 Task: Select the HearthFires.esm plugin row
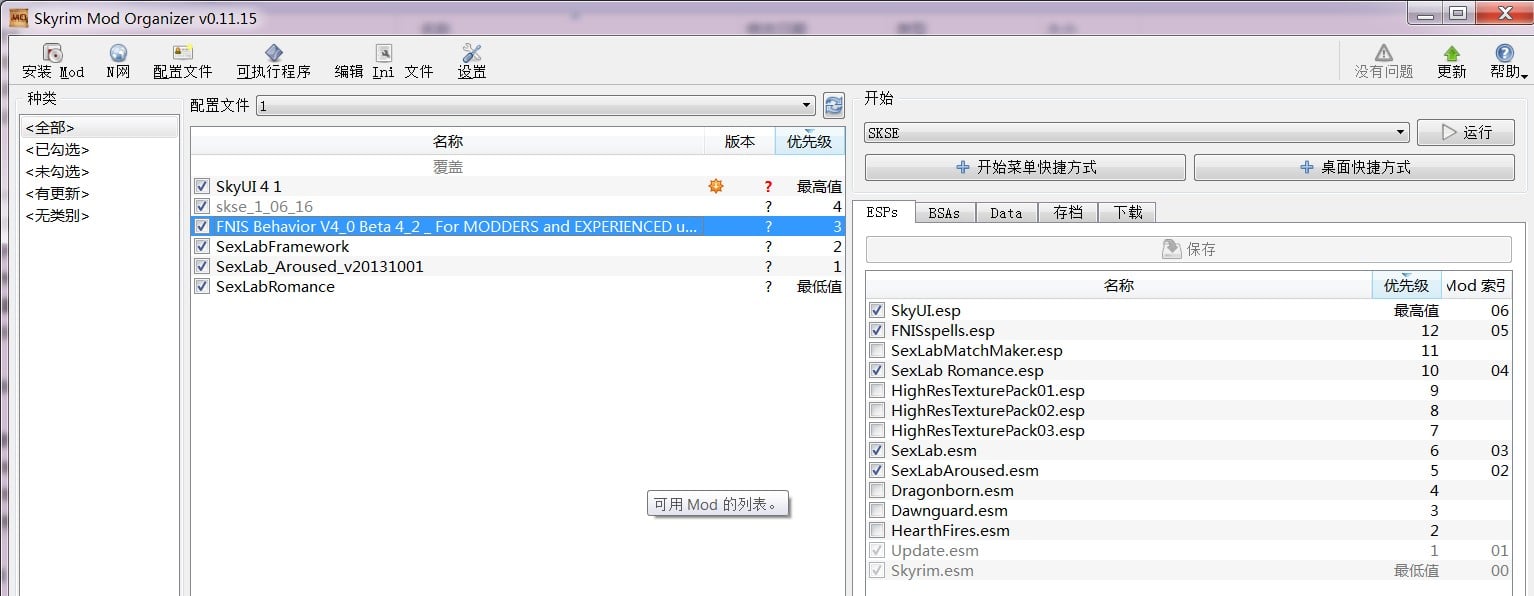click(1189, 530)
